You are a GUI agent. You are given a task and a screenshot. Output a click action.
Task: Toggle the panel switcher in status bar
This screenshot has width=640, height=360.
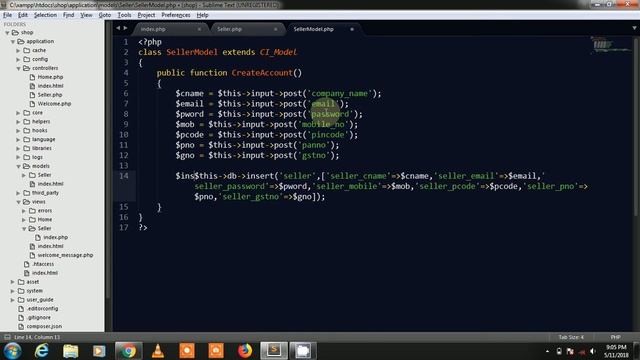pos(7,337)
